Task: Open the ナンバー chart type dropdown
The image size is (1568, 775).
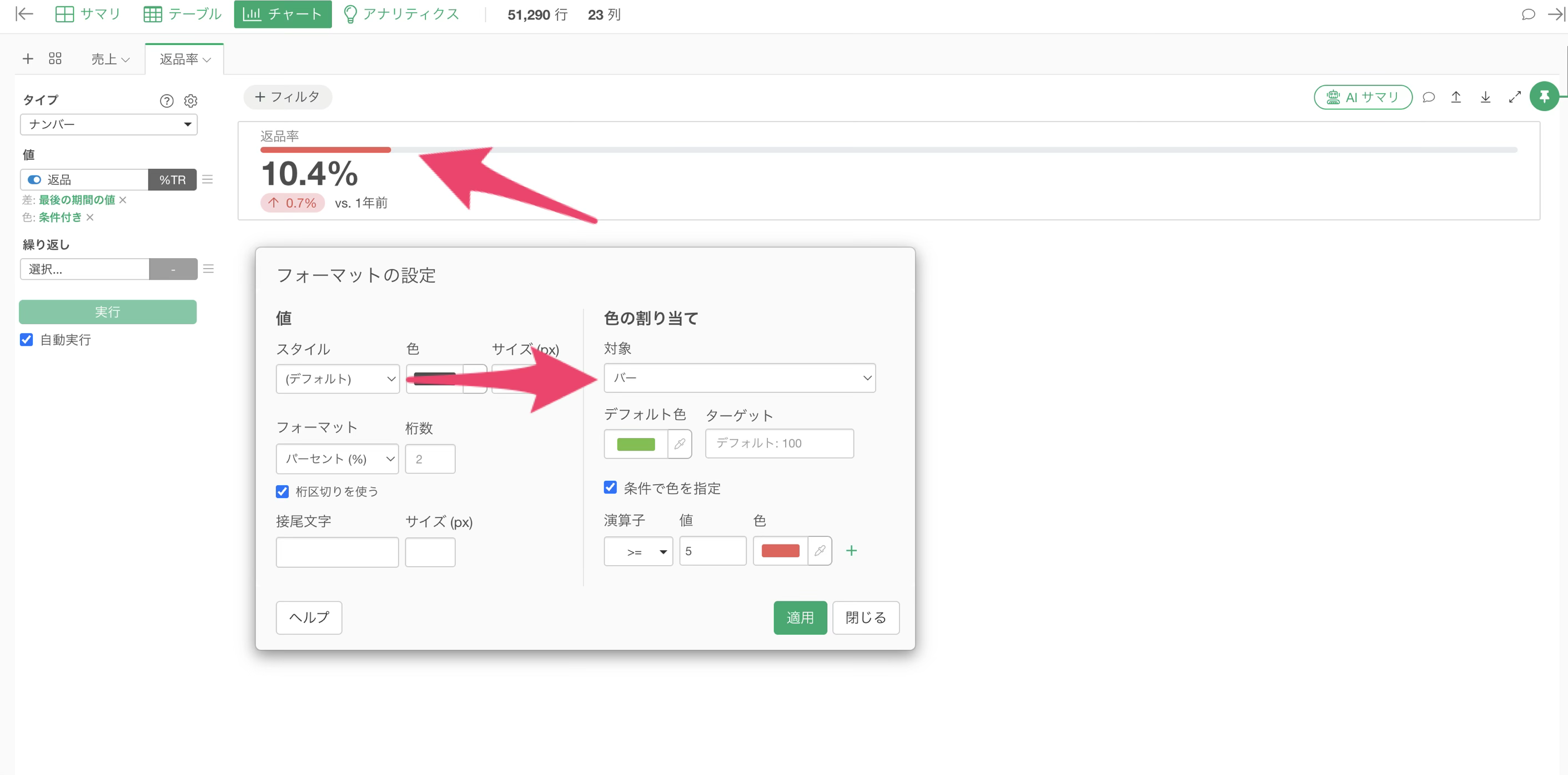Action: point(109,124)
